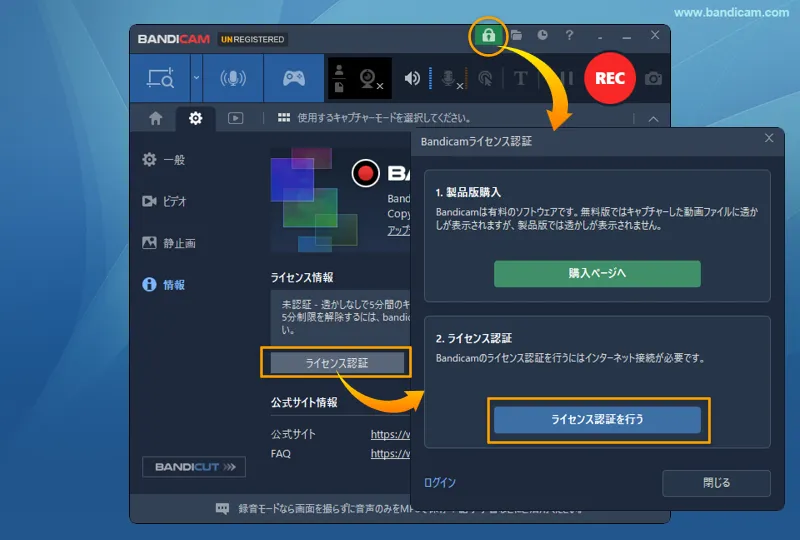This screenshot has height=540, width=800.
Task: Toggle speaker sound icon
Action: click(412, 78)
